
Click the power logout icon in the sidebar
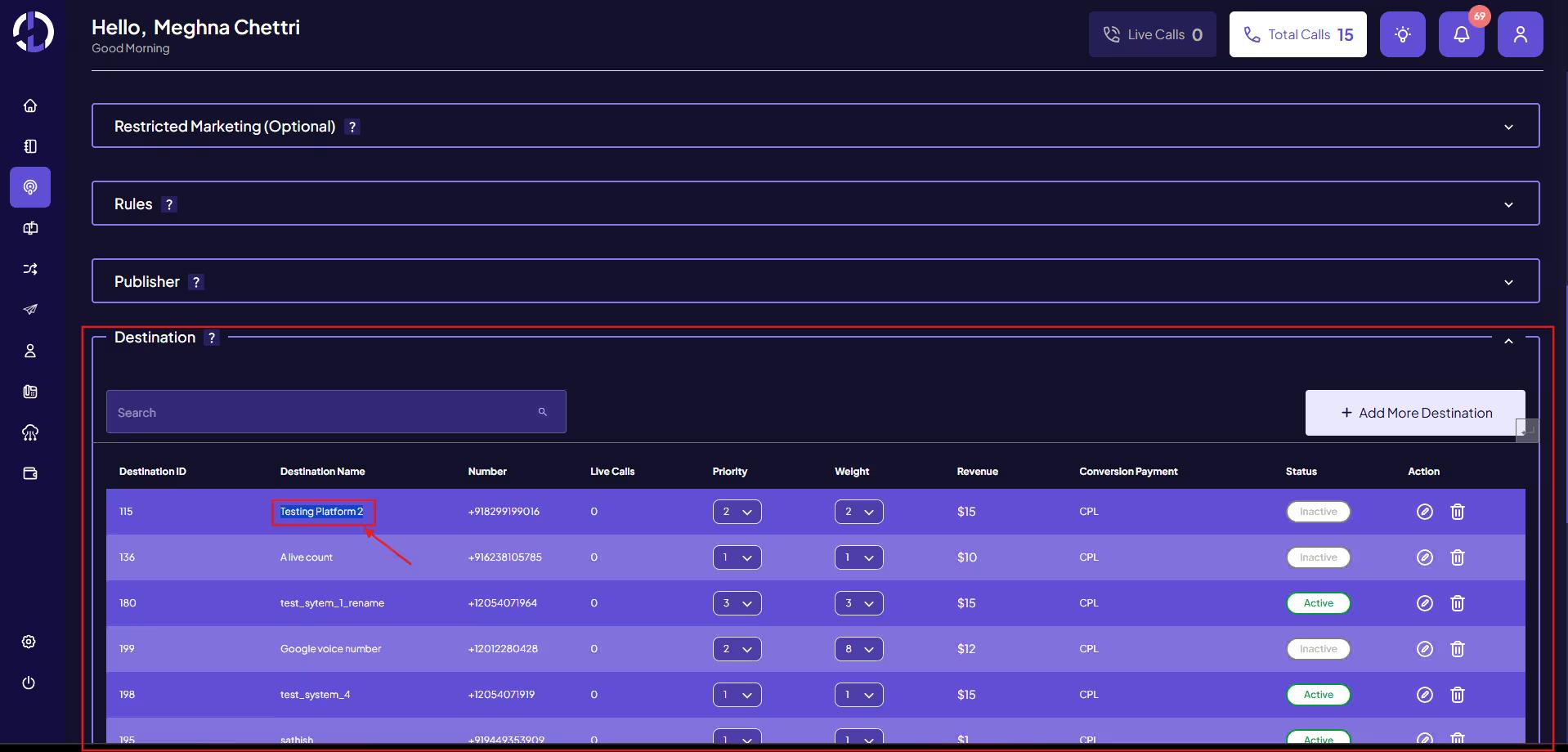(29, 683)
